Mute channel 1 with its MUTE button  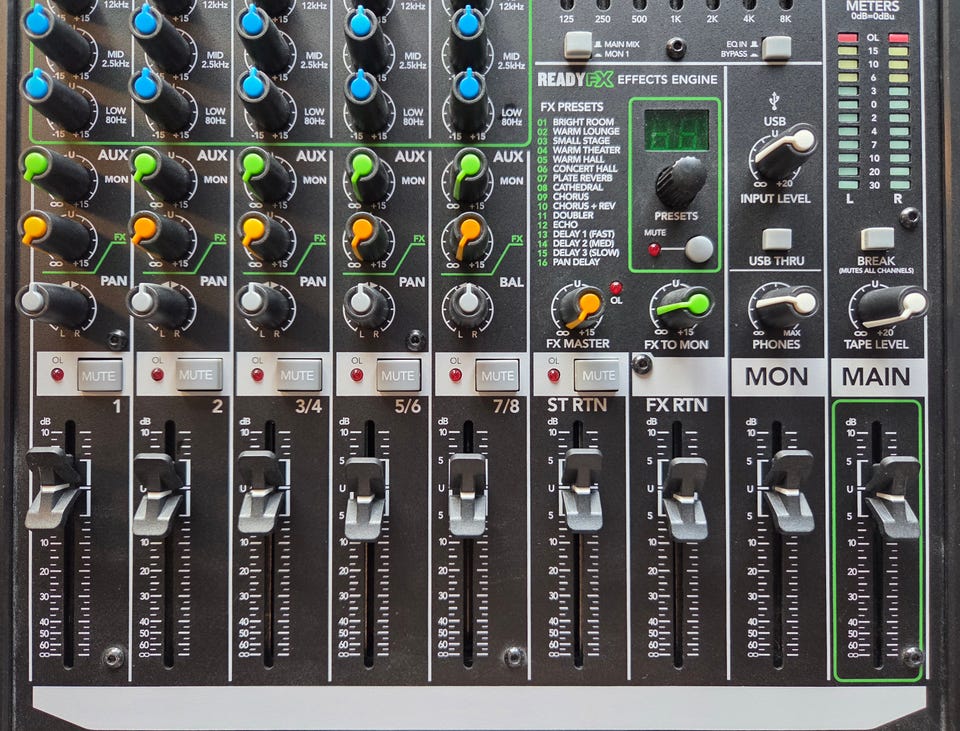100,375
